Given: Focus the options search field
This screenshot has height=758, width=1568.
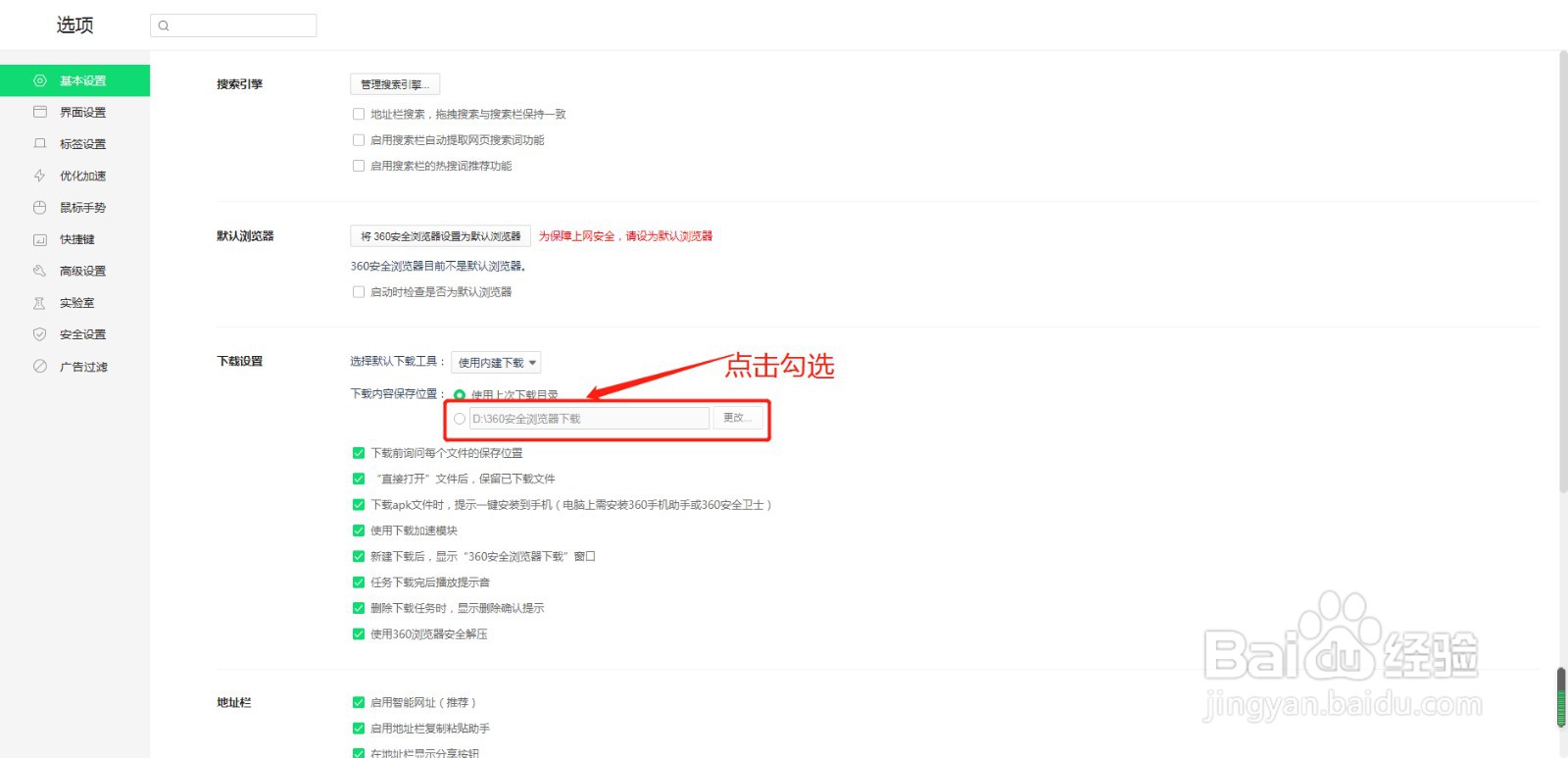Looking at the screenshot, I should tap(233, 25).
